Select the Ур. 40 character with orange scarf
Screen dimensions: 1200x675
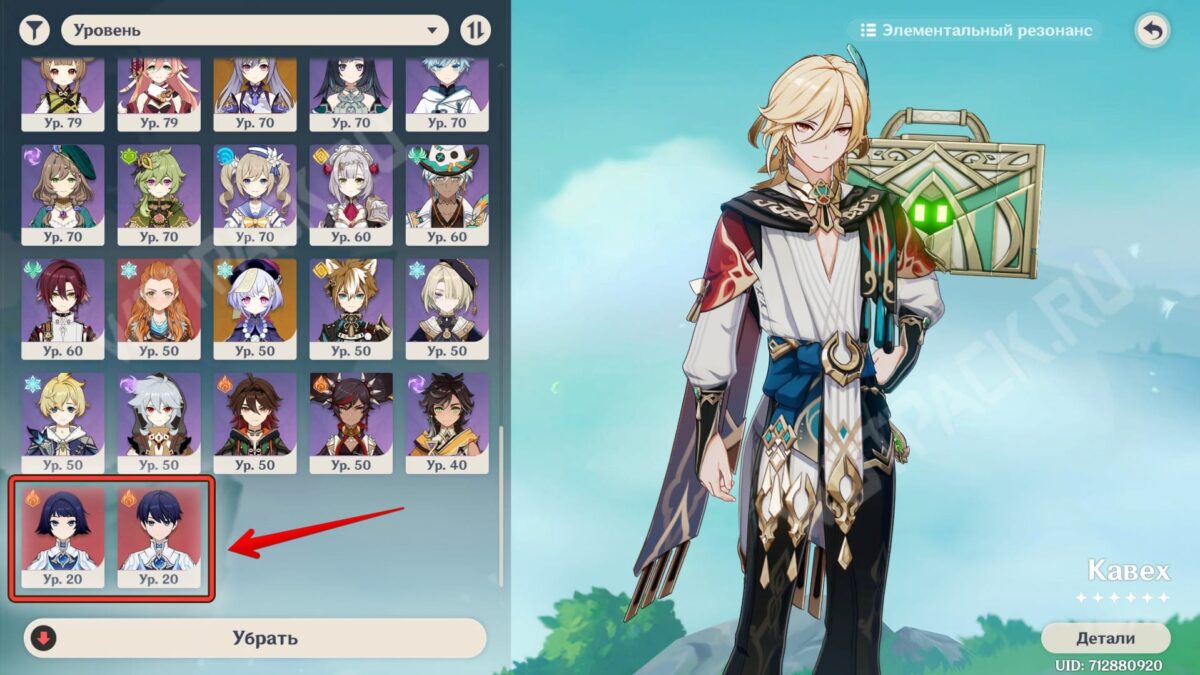click(447, 423)
